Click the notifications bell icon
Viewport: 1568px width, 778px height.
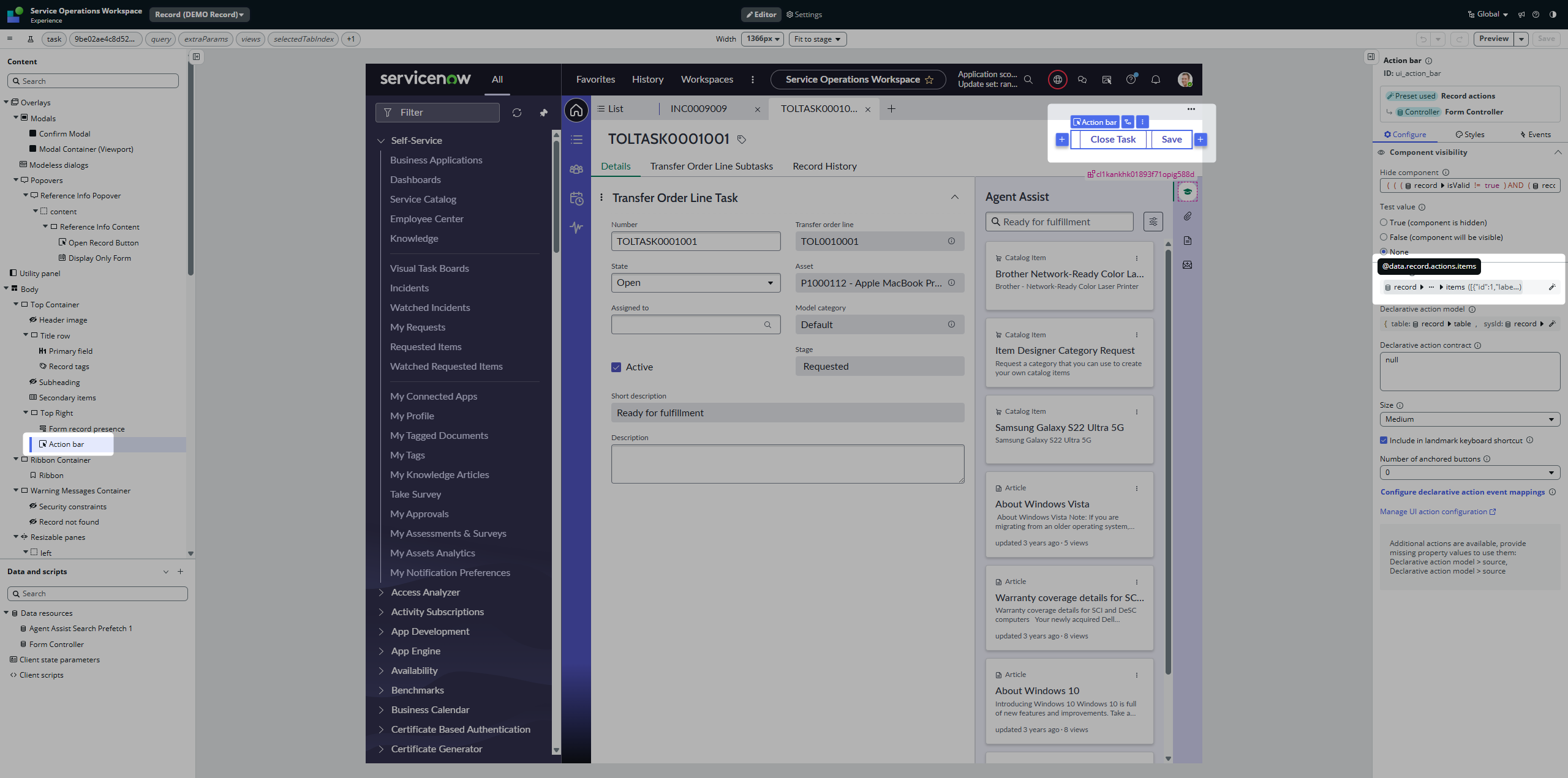[1156, 80]
